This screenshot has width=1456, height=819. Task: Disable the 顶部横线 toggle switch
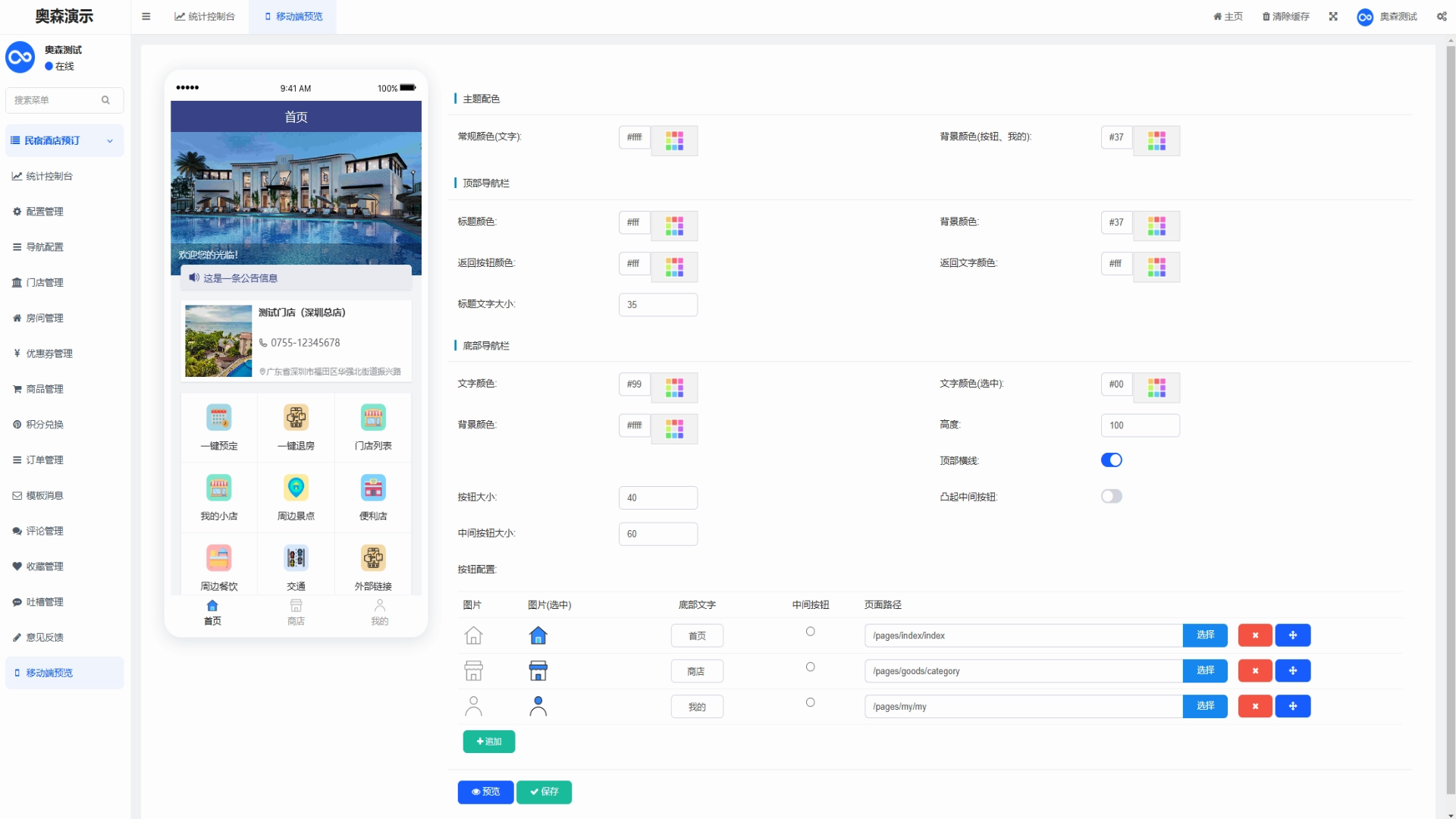(1111, 460)
